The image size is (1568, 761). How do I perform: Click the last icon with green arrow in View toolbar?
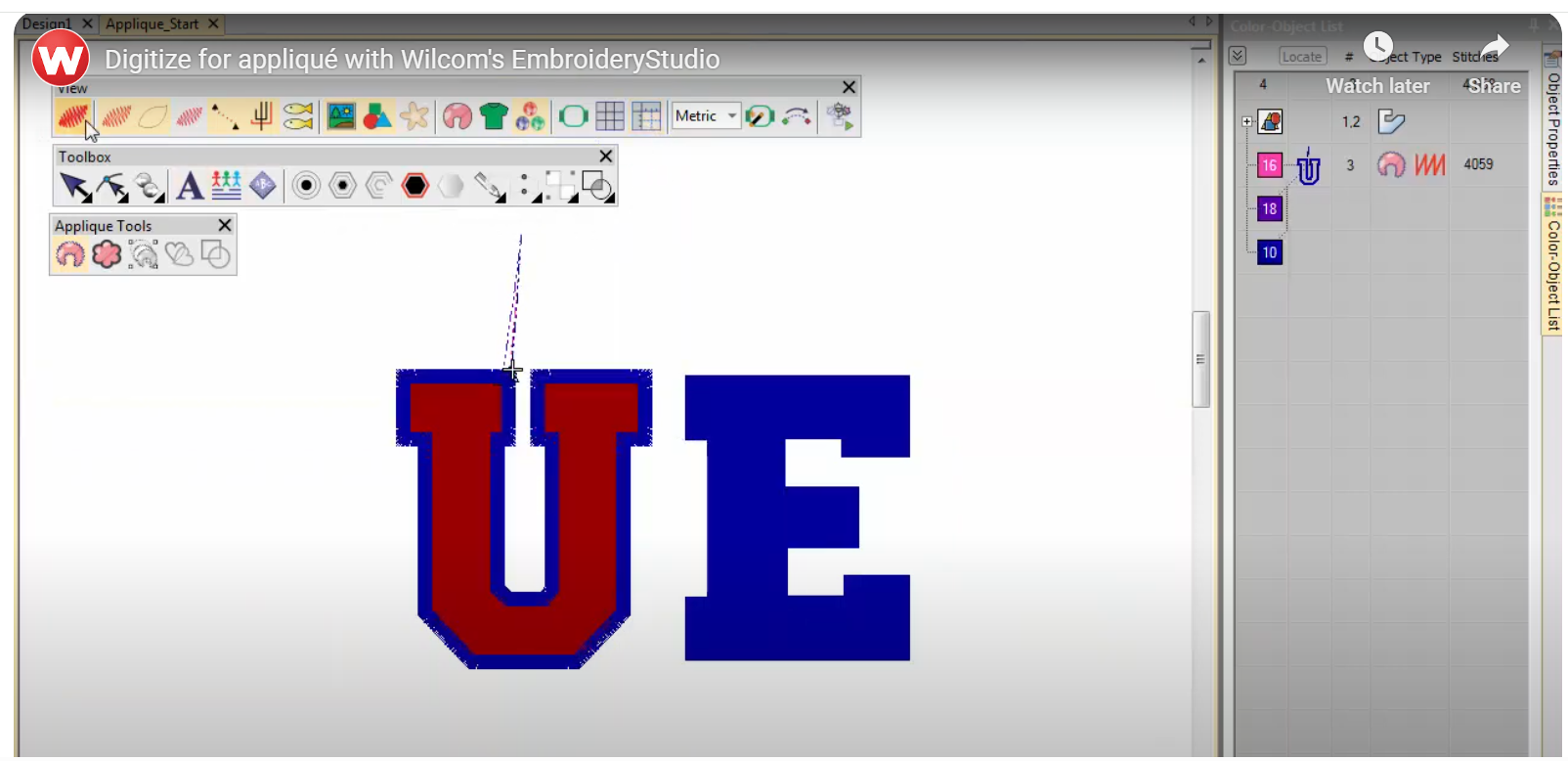(840, 116)
